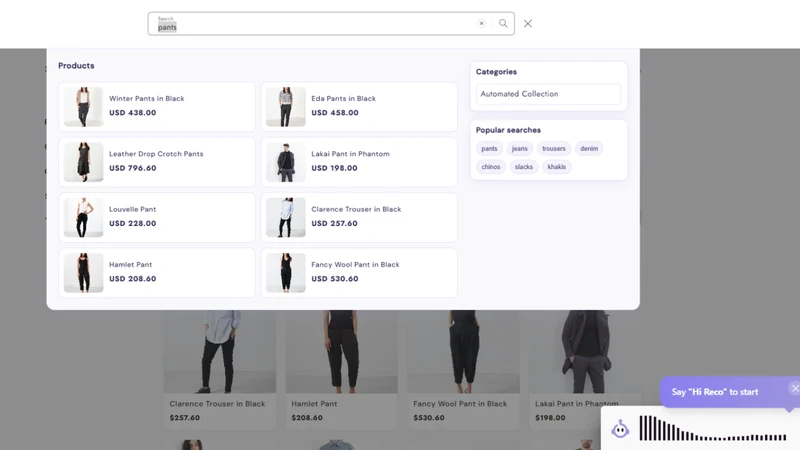
Task: Close the search overlay with the X
Action: point(528,23)
